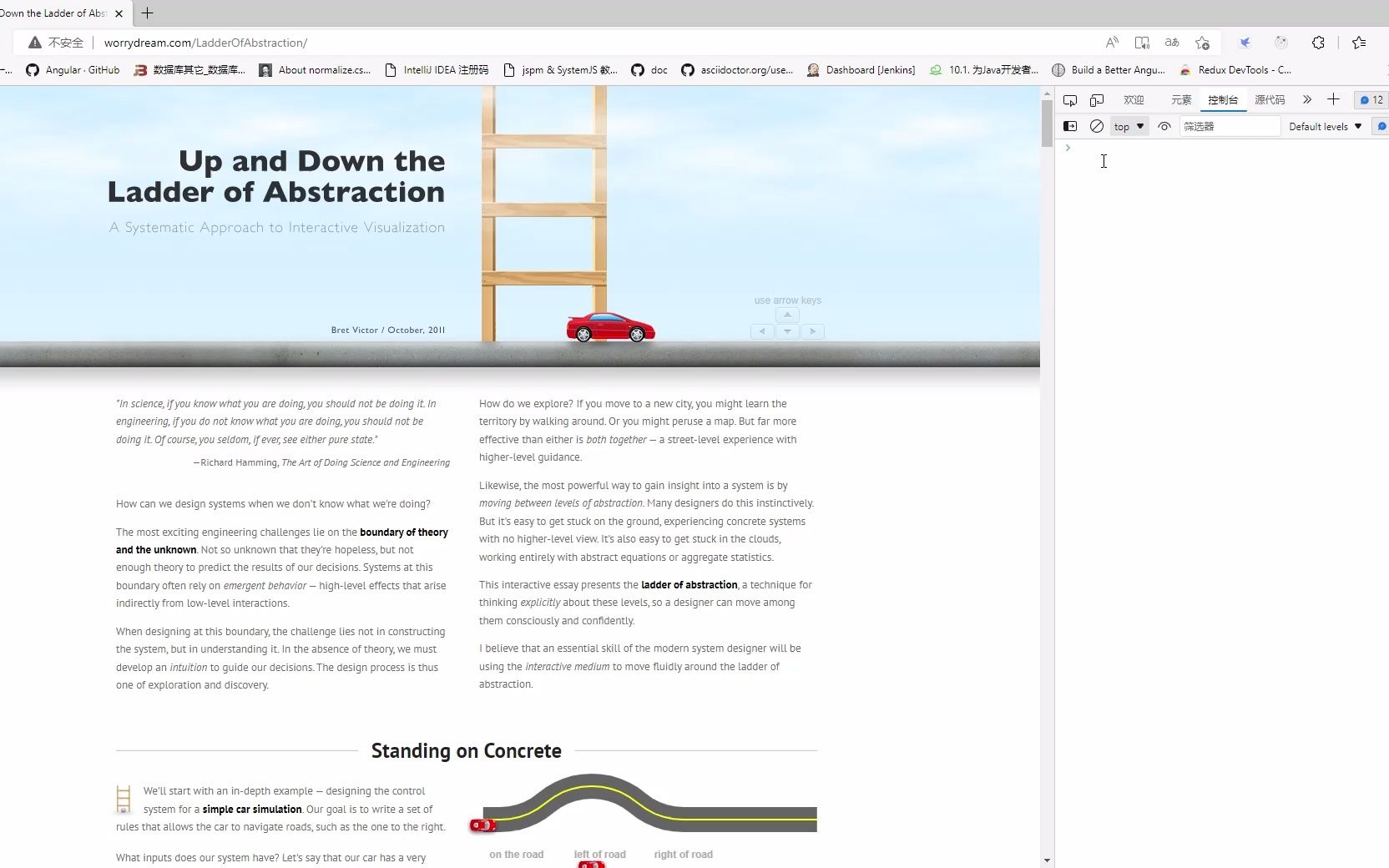Toggle the live expression eye icon

pos(1164,126)
